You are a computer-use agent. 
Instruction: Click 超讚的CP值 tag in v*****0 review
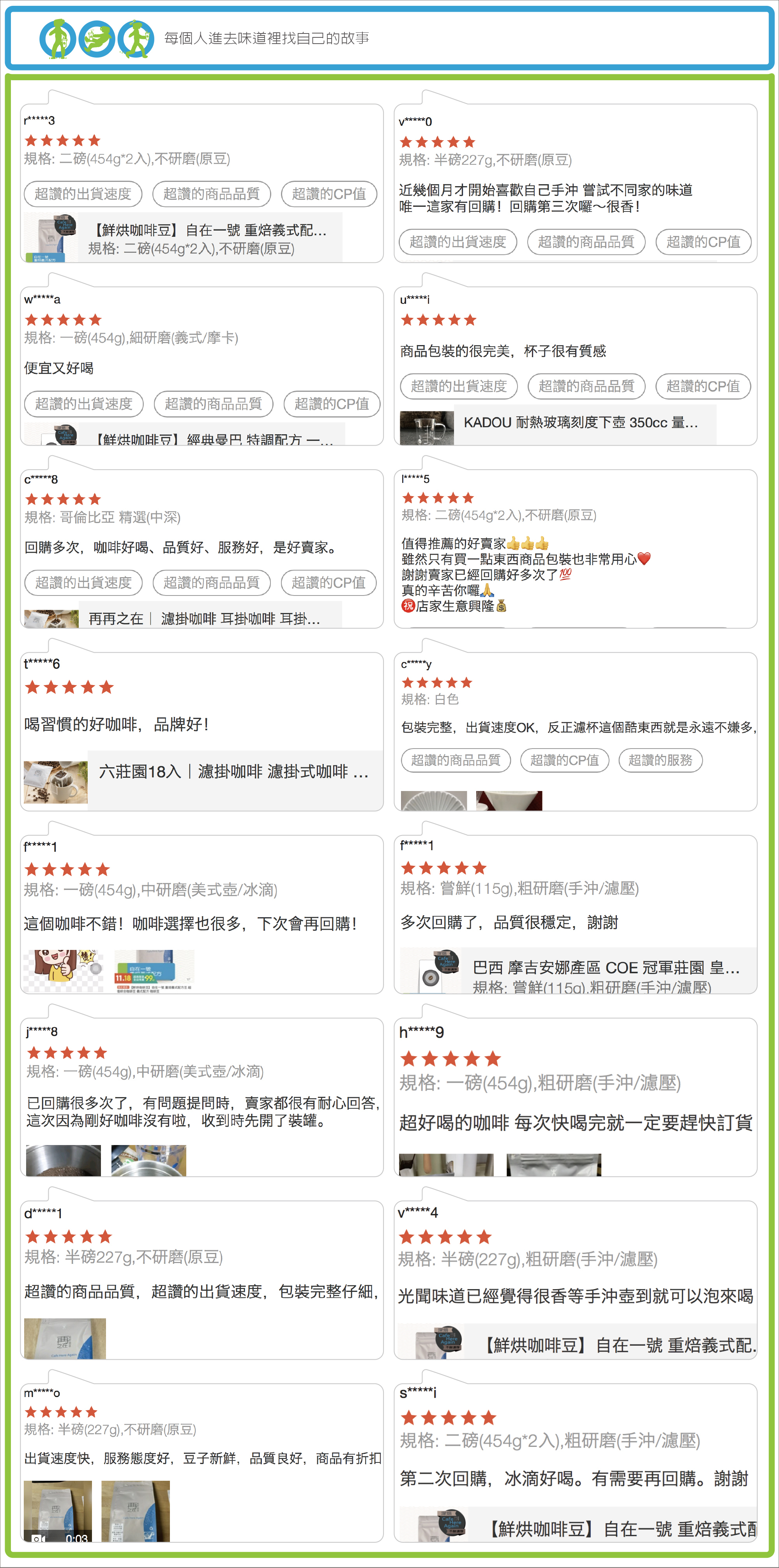point(703,241)
